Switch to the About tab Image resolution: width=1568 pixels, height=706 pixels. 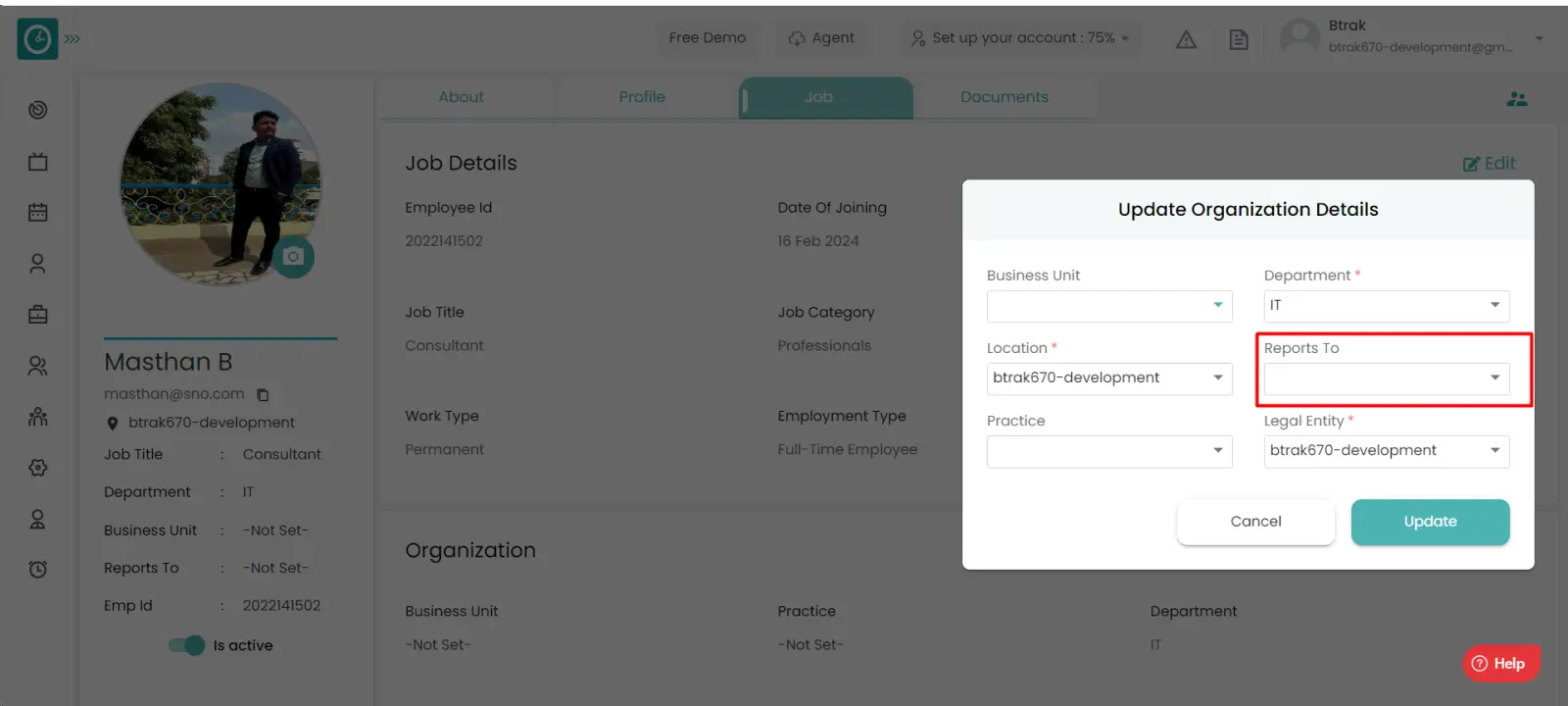click(461, 97)
